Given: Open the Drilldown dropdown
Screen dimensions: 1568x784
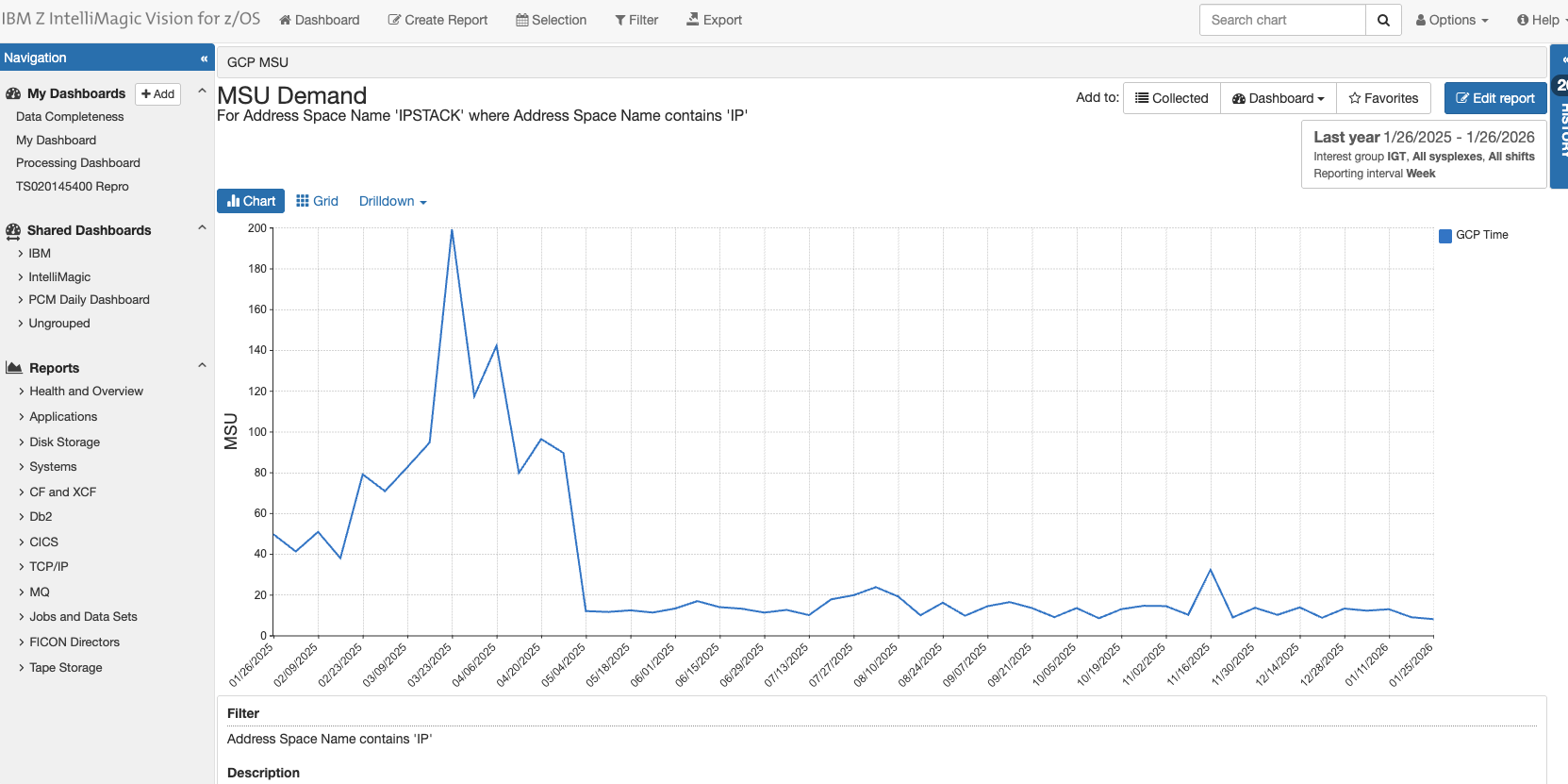Looking at the screenshot, I should point(393,201).
